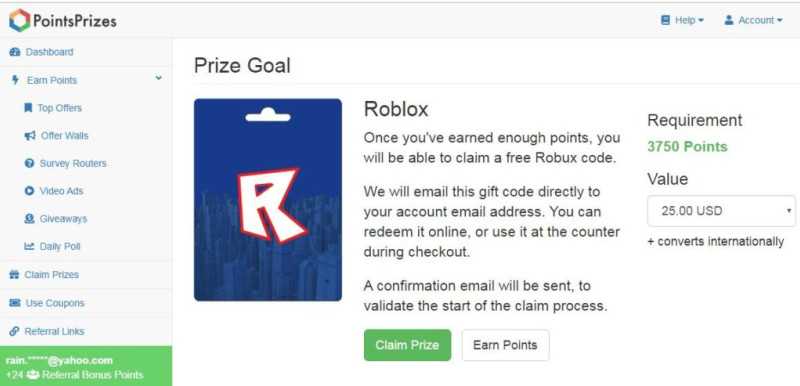Open the Help dropdown menu
800x386 pixels.
[x=682, y=20]
